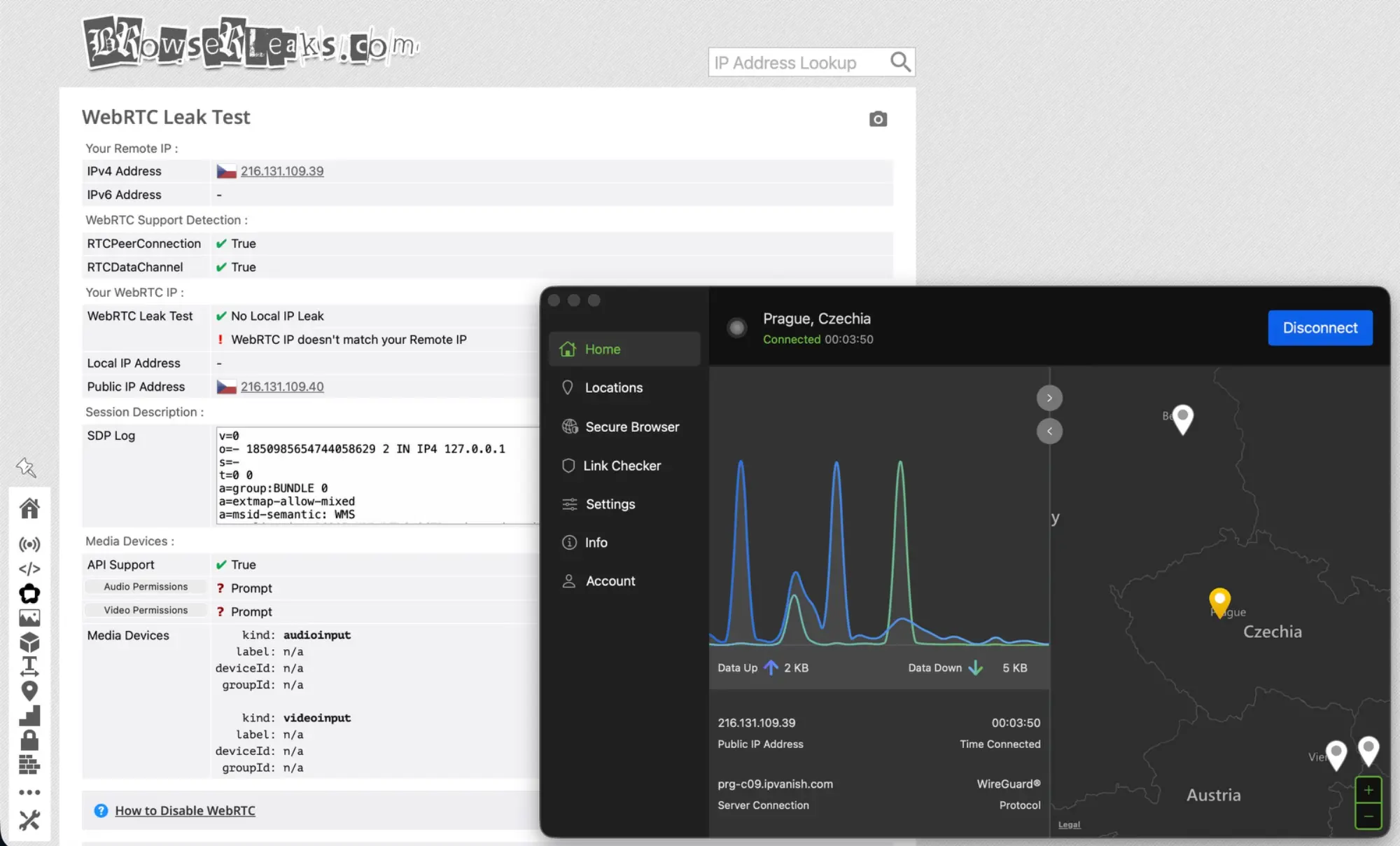Select the Canvas fingerprint icon in sidebar
1400x846 pixels.
[29, 593]
